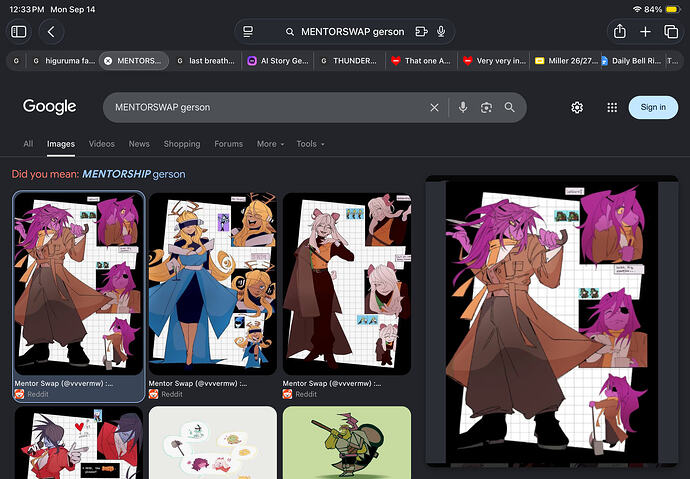Open the first Mentor Swap (@vvvermw) link
This screenshot has height=479, width=690.
point(64,384)
